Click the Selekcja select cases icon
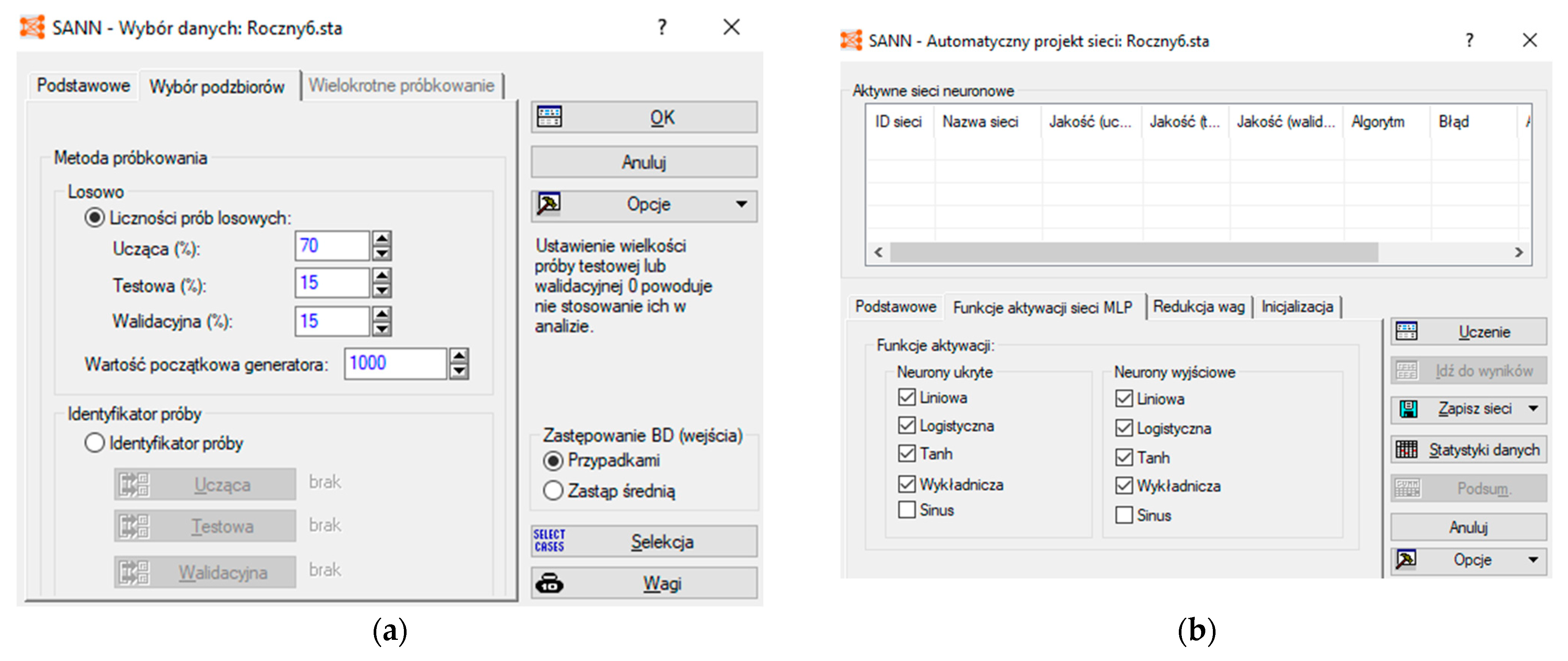This screenshot has width=1568, height=661. click(x=549, y=540)
